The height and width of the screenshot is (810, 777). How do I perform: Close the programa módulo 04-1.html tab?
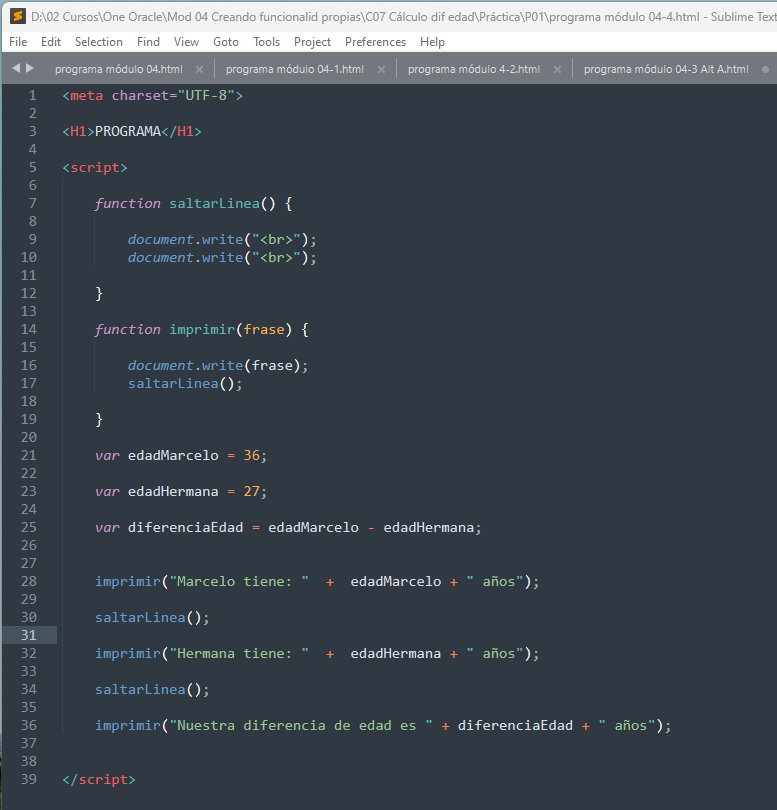[x=381, y=69]
